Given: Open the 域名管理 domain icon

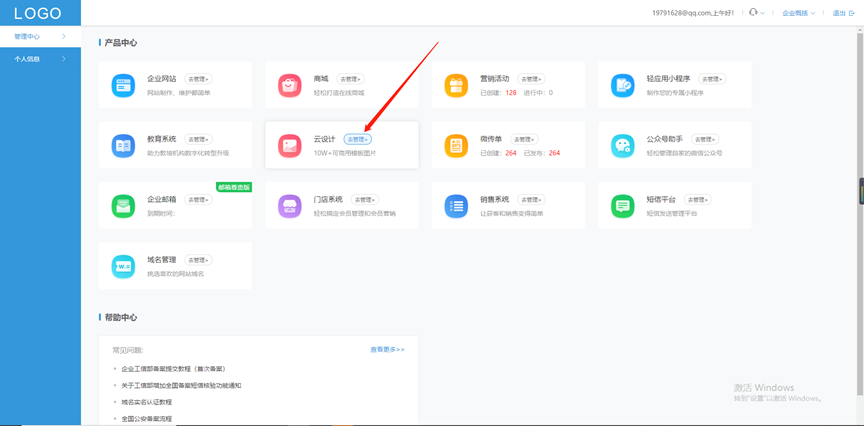Looking at the screenshot, I should 123,266.
